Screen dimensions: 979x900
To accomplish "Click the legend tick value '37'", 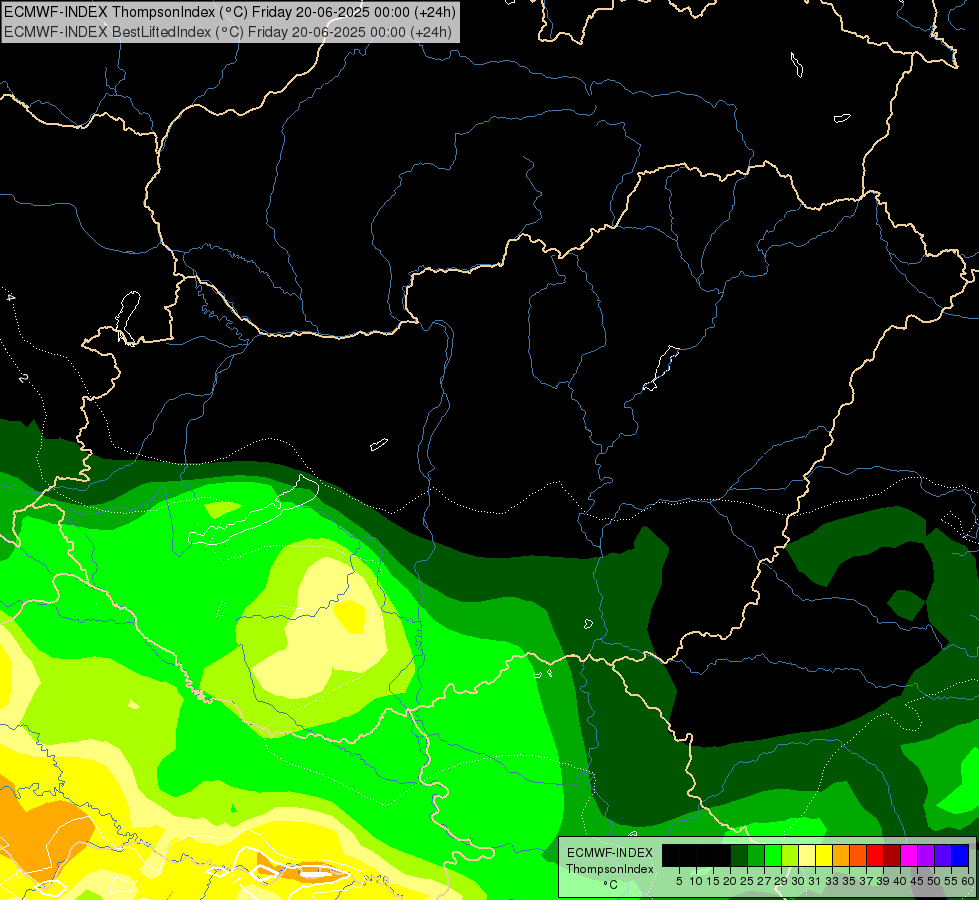I will coord(866,881).
